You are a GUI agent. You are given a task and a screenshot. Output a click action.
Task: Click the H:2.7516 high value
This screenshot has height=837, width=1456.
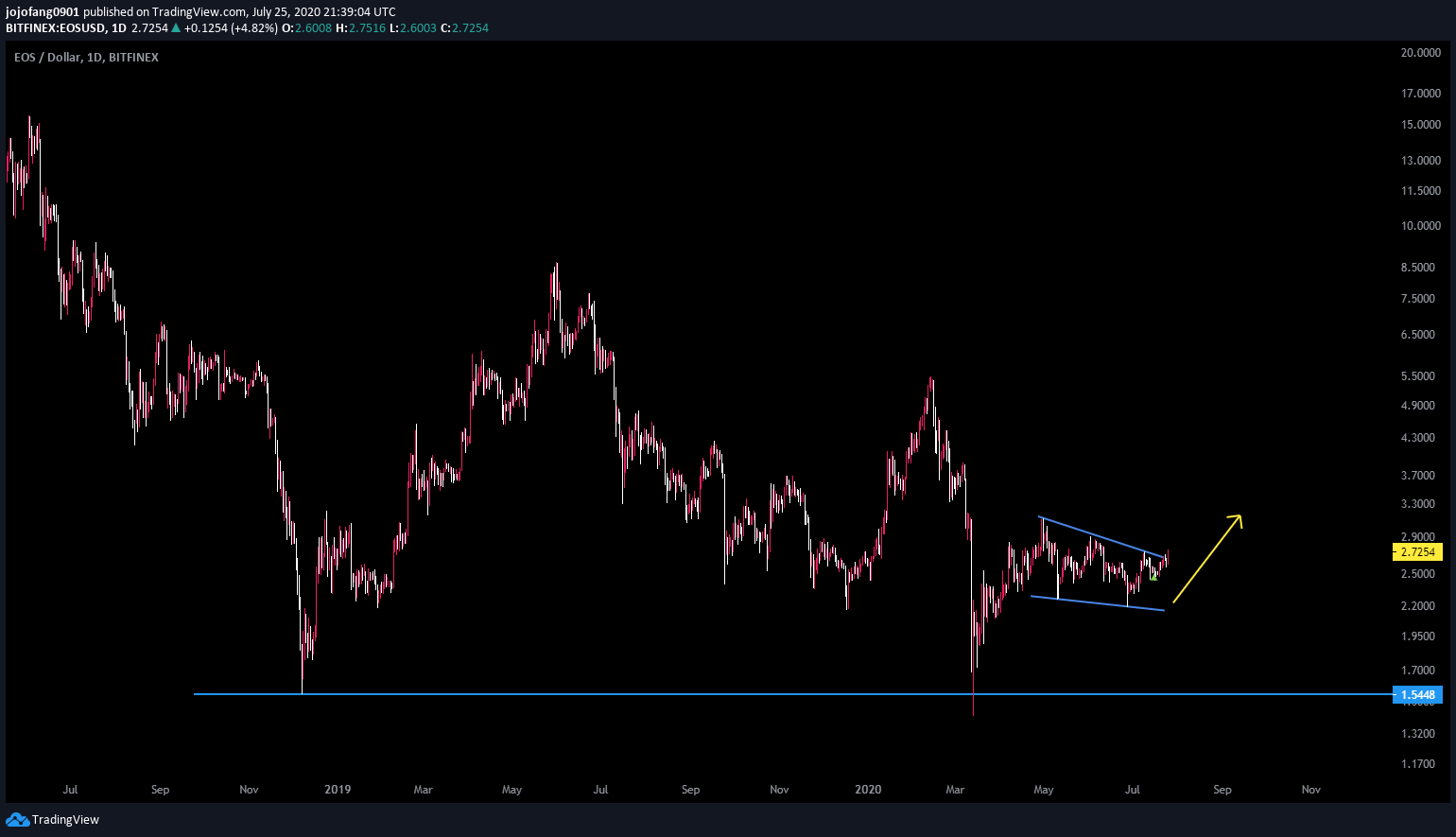point(361,28)
